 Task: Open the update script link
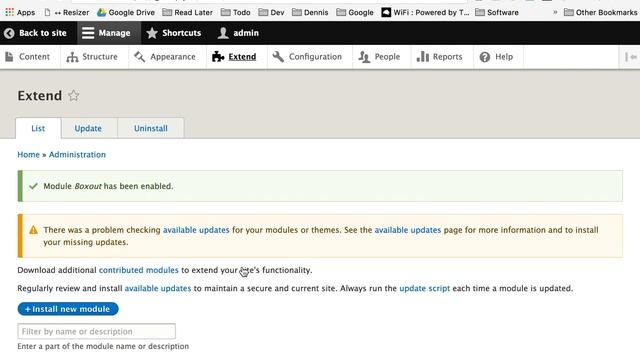424,288
